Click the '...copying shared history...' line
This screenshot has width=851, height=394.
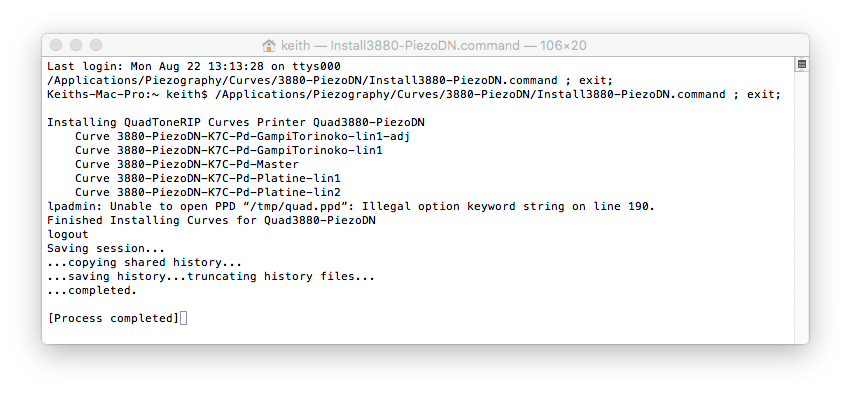pos(144,263)
